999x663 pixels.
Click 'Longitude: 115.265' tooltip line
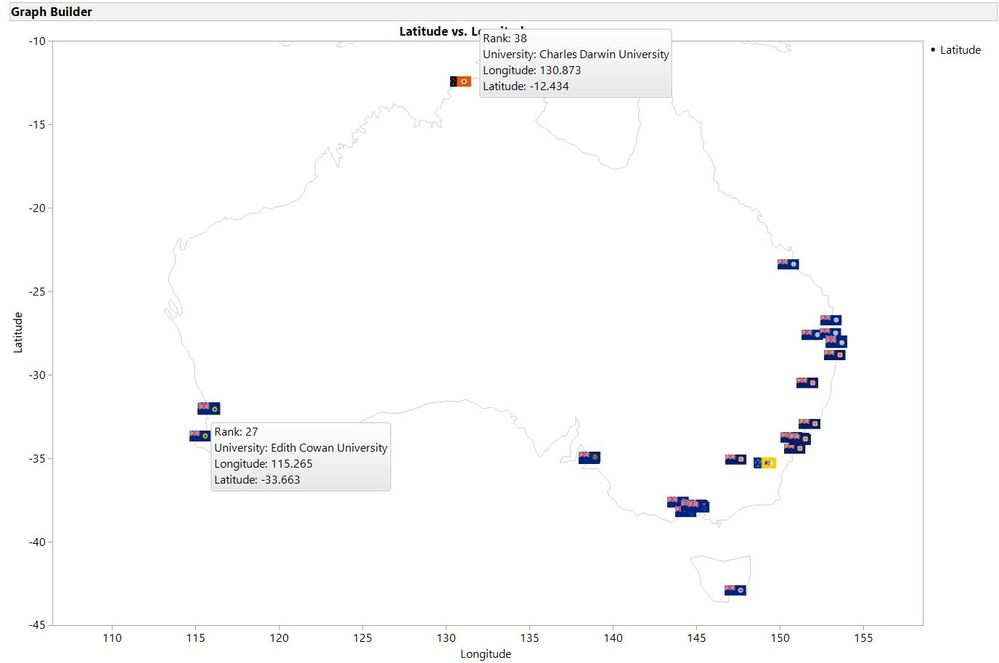[x=263, y=464]
